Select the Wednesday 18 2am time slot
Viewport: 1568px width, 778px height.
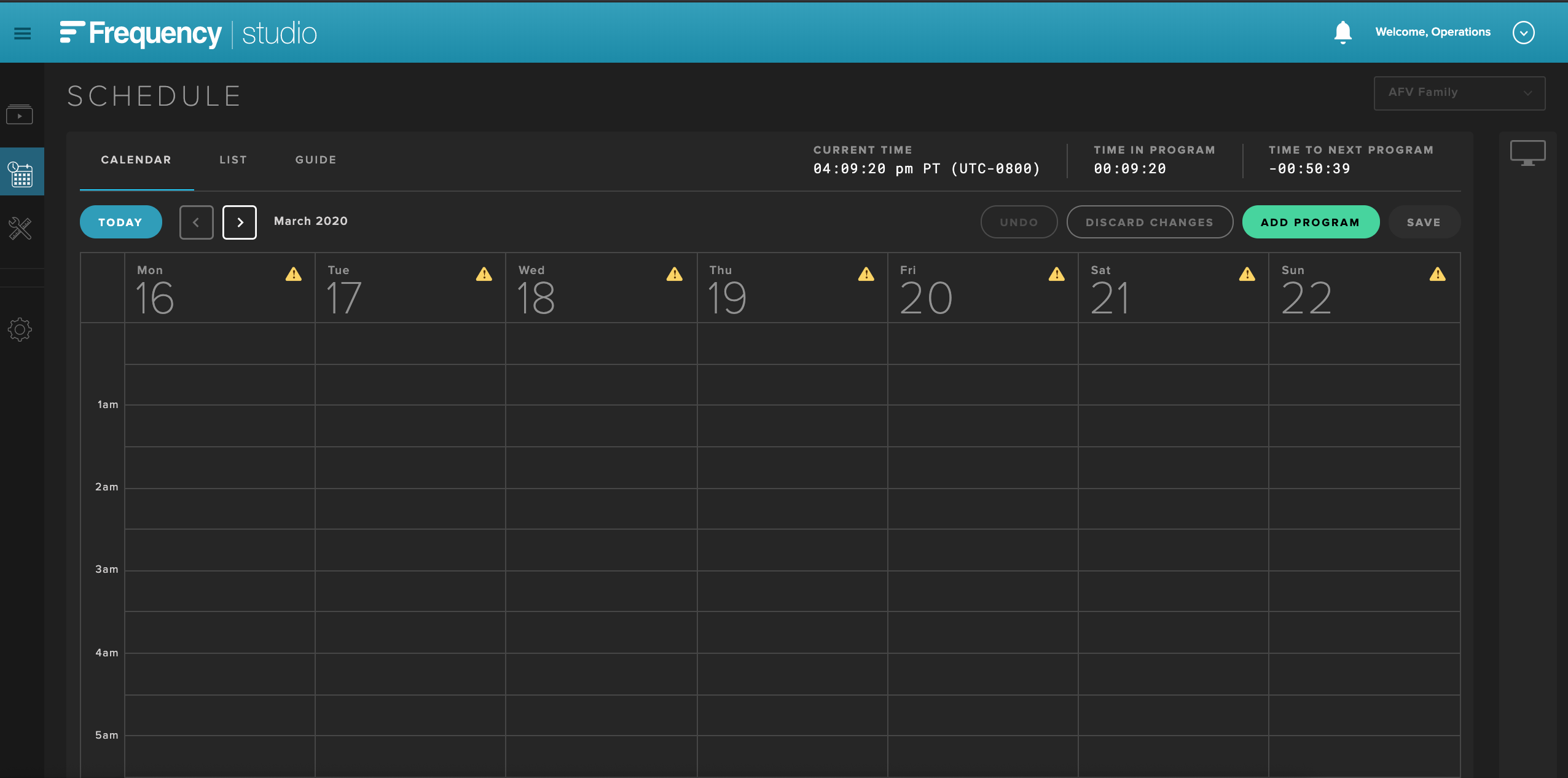point(601,509)
